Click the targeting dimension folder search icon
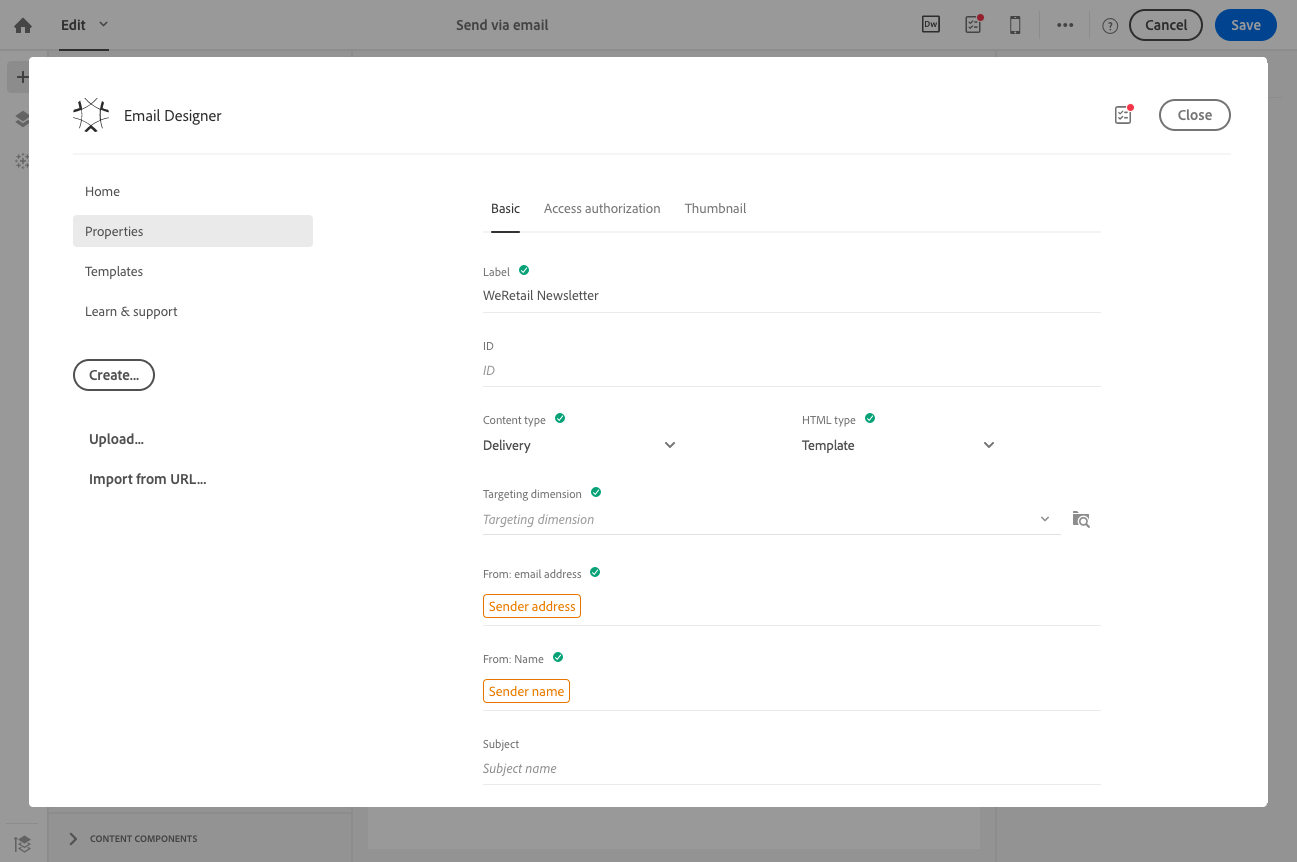The image size is (1297, 862). [x=1081, y=519]
